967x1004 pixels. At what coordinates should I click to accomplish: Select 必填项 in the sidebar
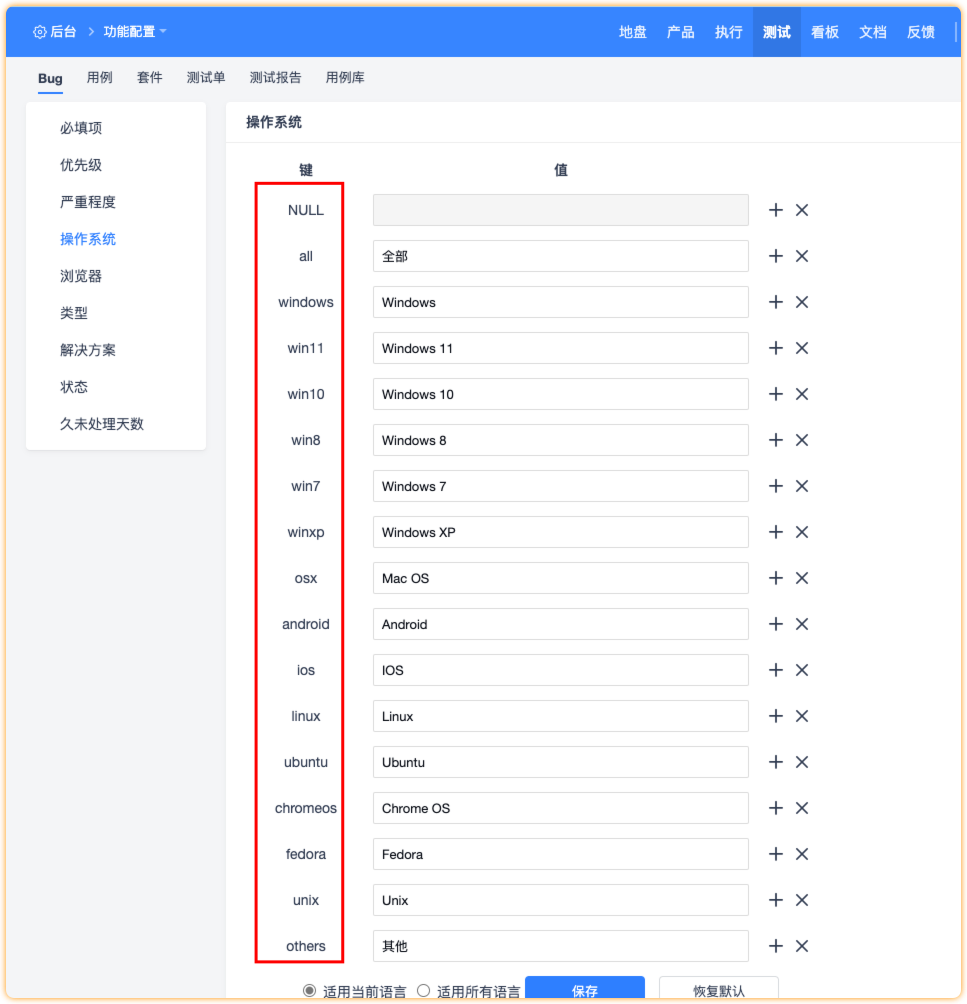point(81,128)
